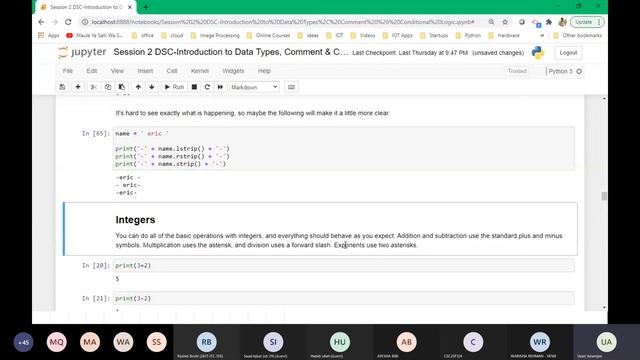Open the View menu
640x360 pixels.
click(117, 71)
